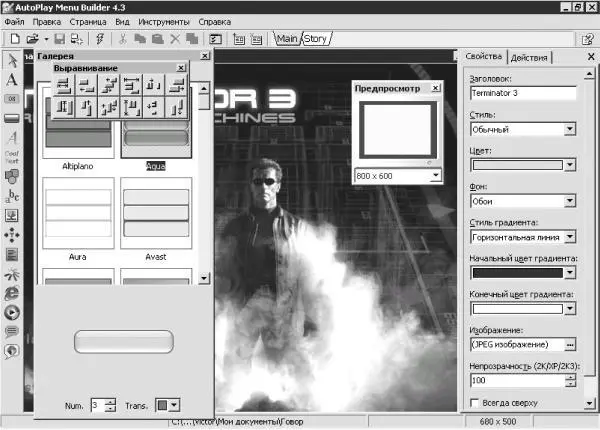This screenshot has height=430, width=600.
Task: Select the text 'A' tool
Action: coord(11,80)
